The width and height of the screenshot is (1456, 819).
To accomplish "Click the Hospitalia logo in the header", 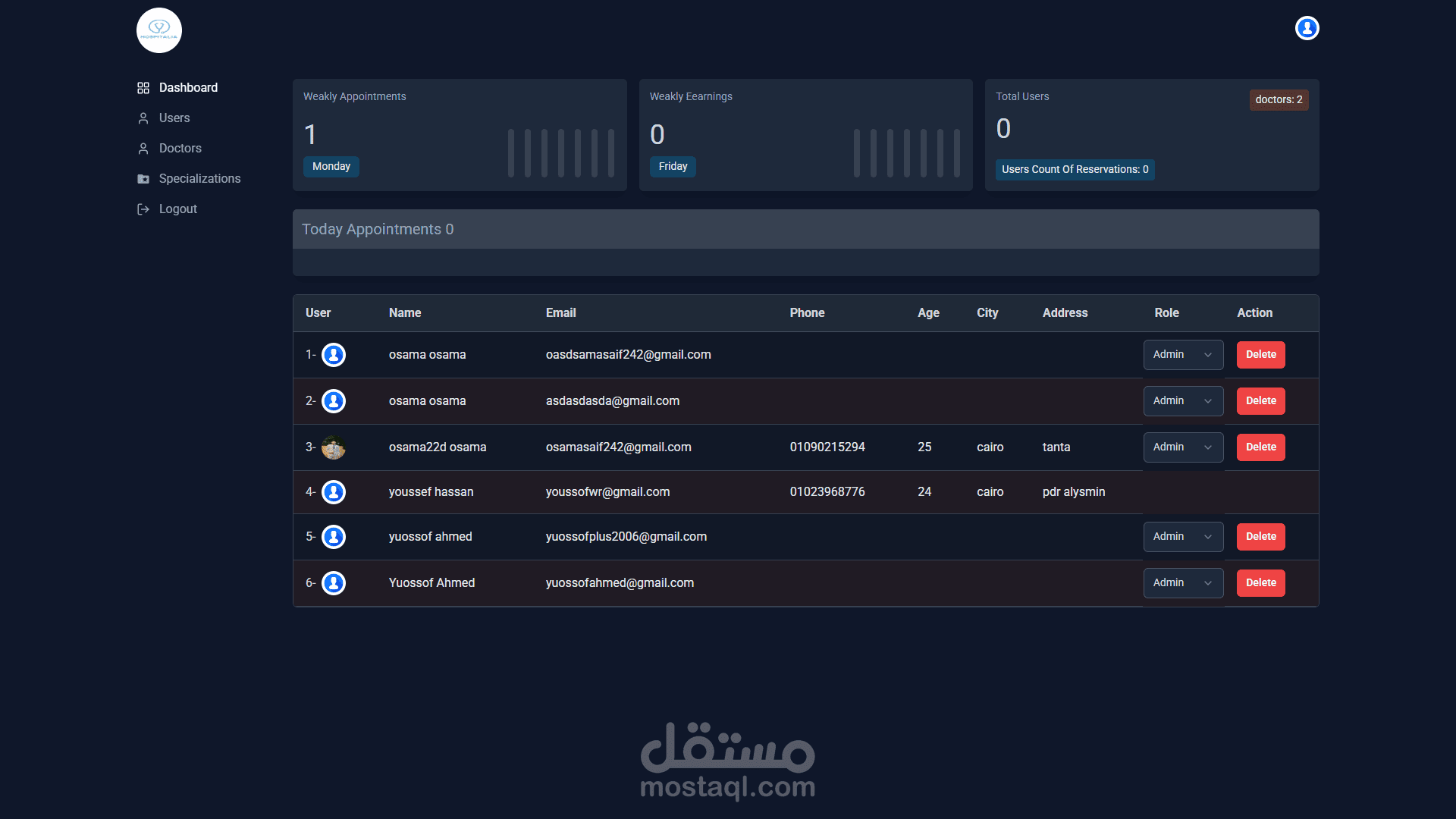I will click(159, 30).
